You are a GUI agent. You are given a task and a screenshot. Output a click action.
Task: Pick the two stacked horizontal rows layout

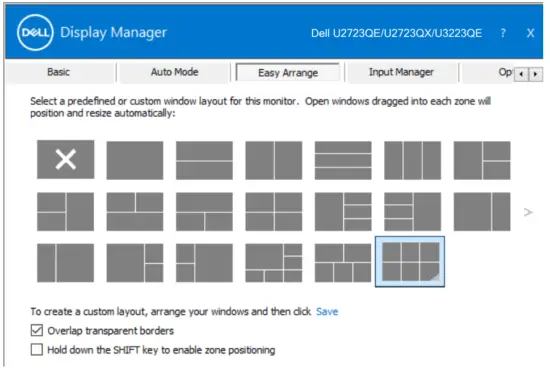coord(204,160)
